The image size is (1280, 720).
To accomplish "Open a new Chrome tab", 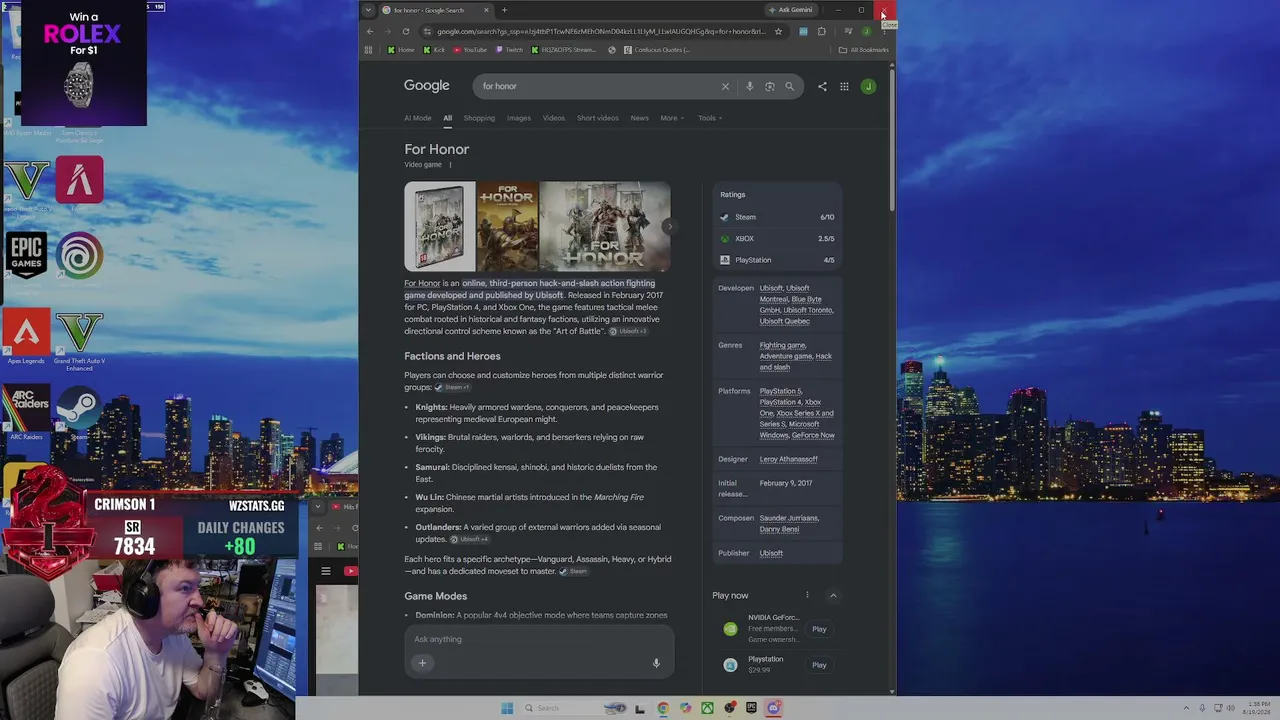I will pos(504,10).
